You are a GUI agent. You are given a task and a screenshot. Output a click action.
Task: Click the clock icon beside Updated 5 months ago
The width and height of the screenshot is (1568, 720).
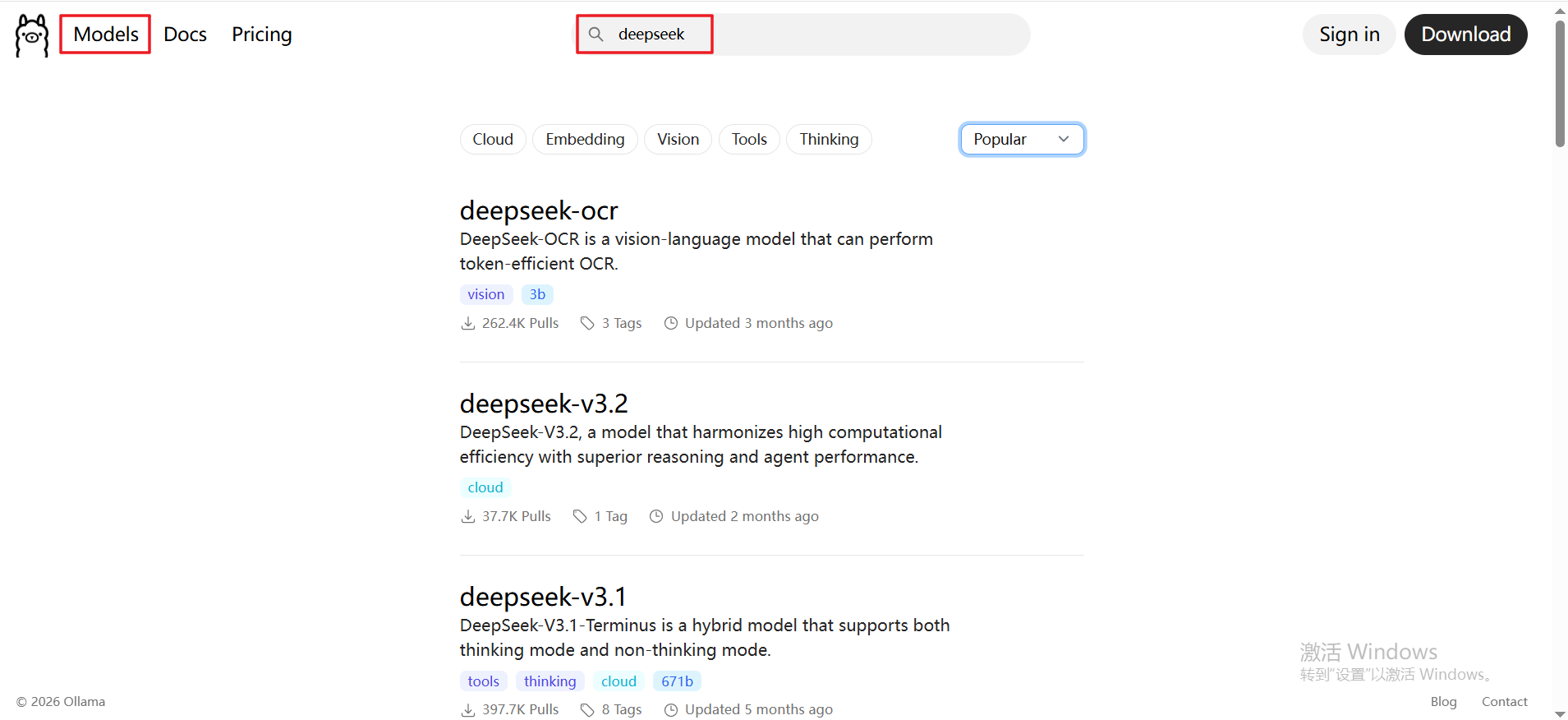click(x=671, y=709)
